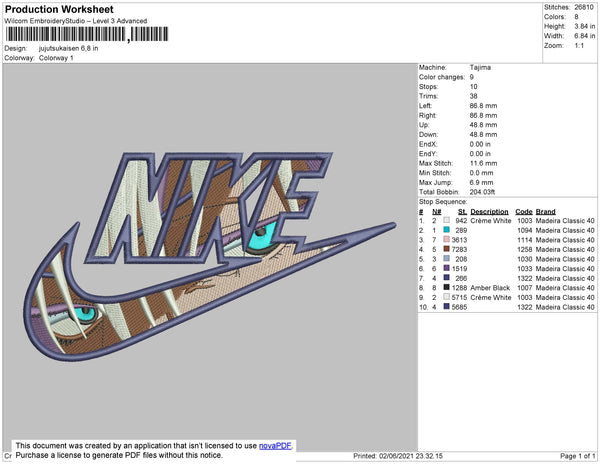The height and width of the screenshot is (464, 600).
Task: Click the pink swatch in stop row 3
Action: coord(447,240)
